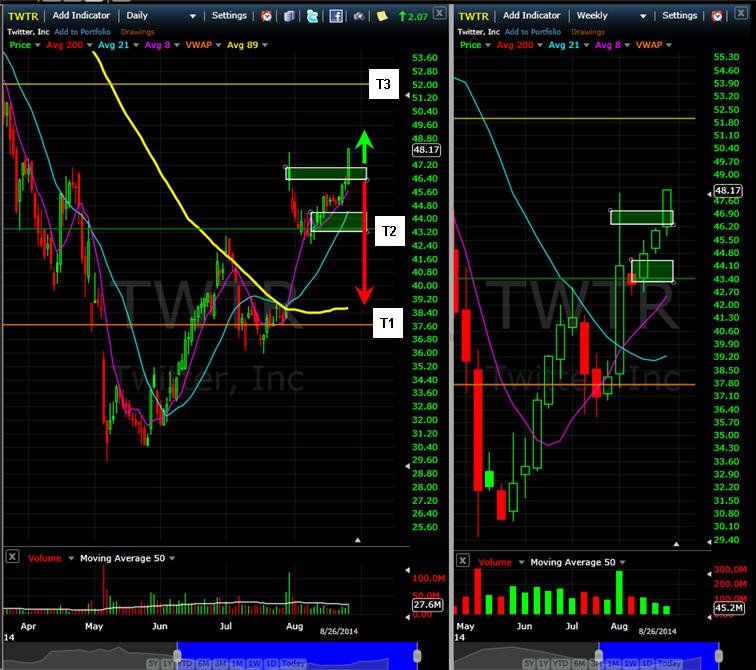The image size is (756, 670).
Task: Click the Facebook share icon
Action: pos(336,16)
